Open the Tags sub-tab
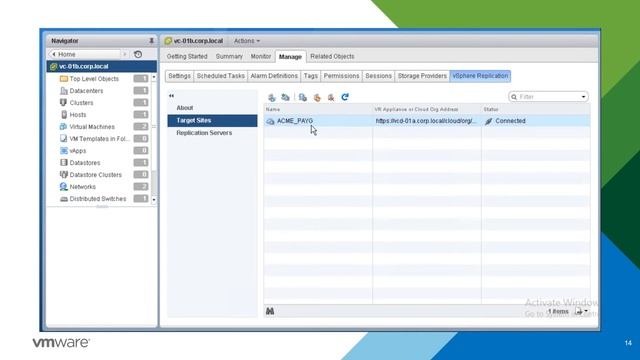 click(x=311, y=76)
